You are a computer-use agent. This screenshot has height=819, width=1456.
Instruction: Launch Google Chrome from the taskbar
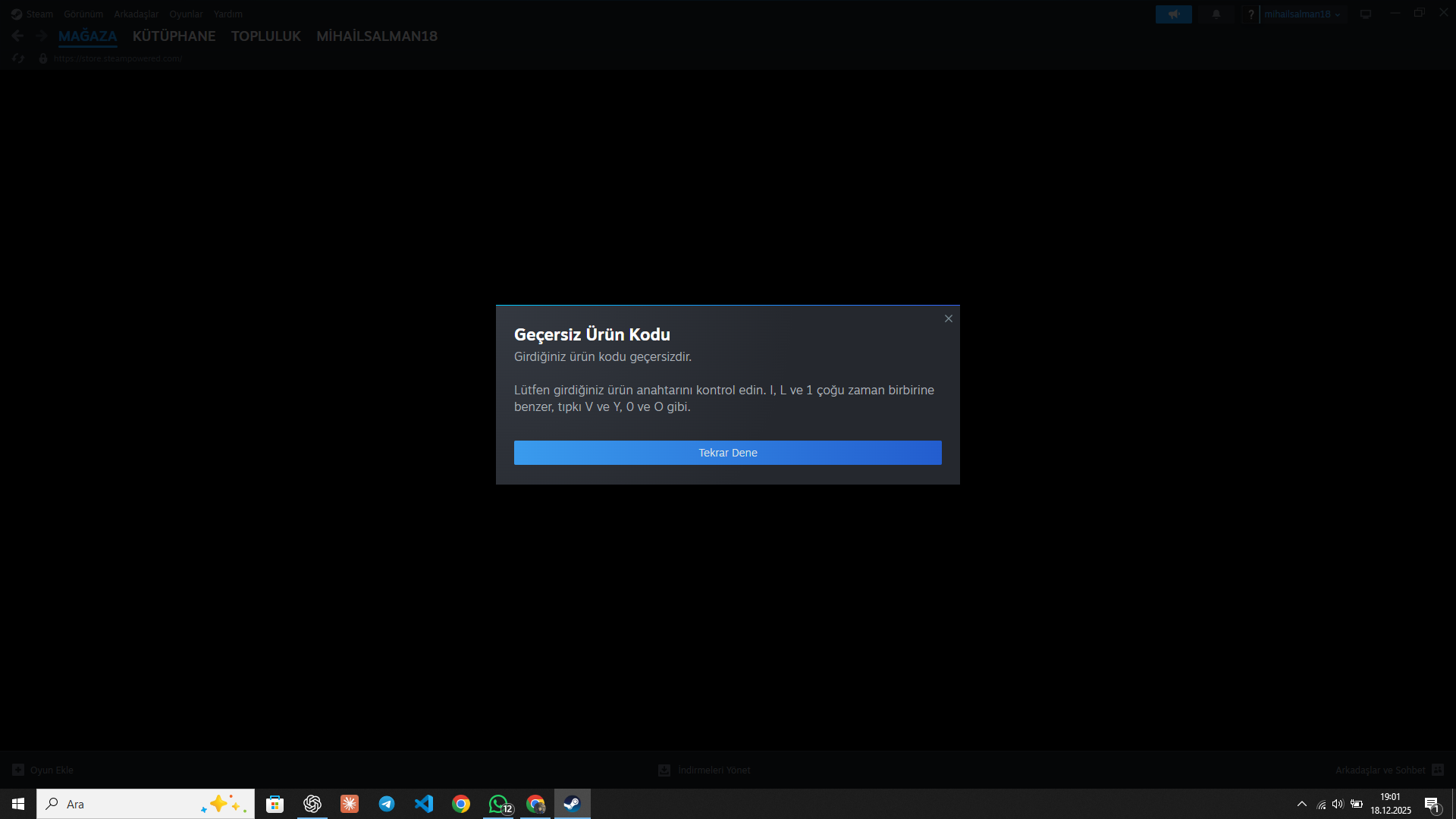(x=461, y=804)
